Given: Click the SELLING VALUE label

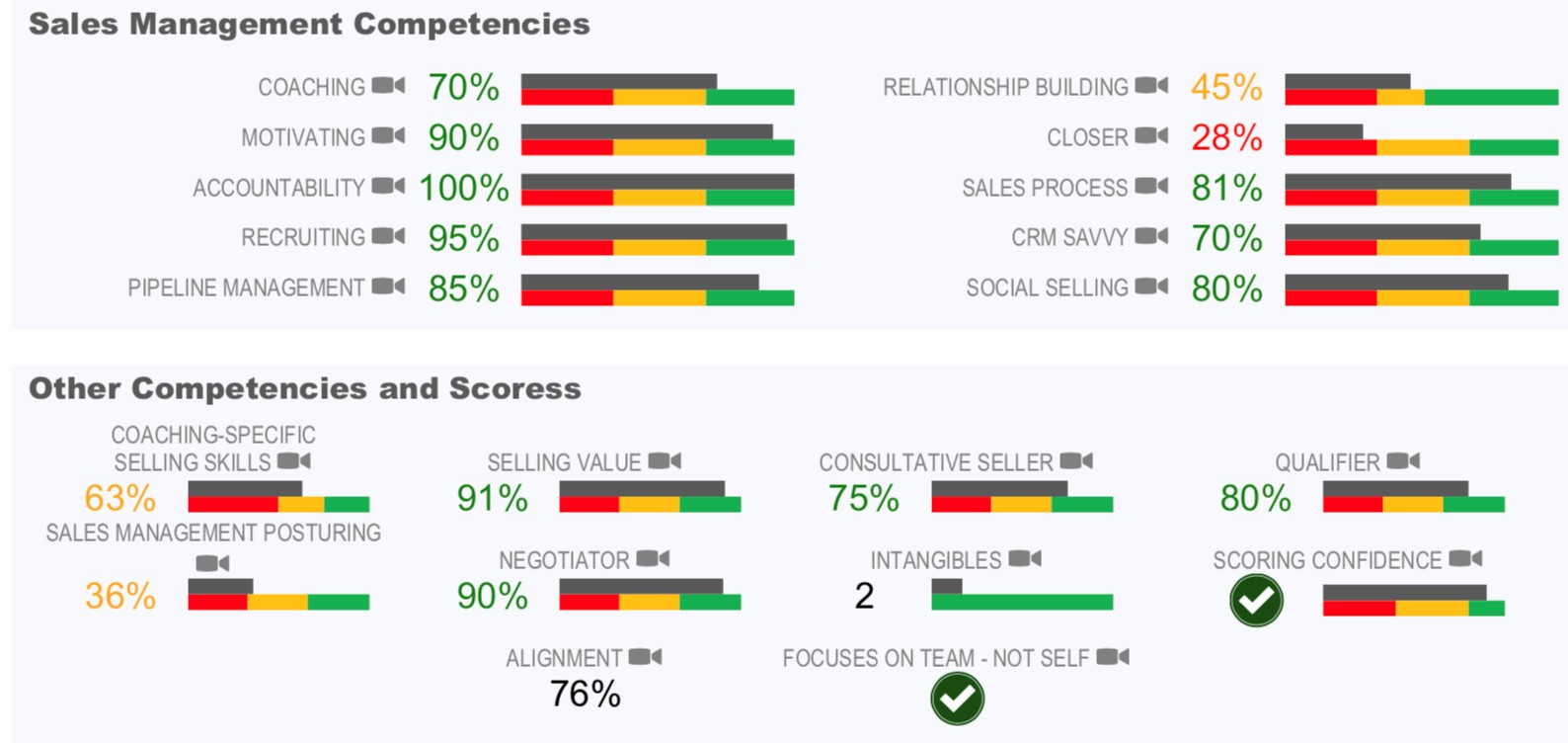Looking at the screenshot, I should pyautogui.click(x=564, y=462).
